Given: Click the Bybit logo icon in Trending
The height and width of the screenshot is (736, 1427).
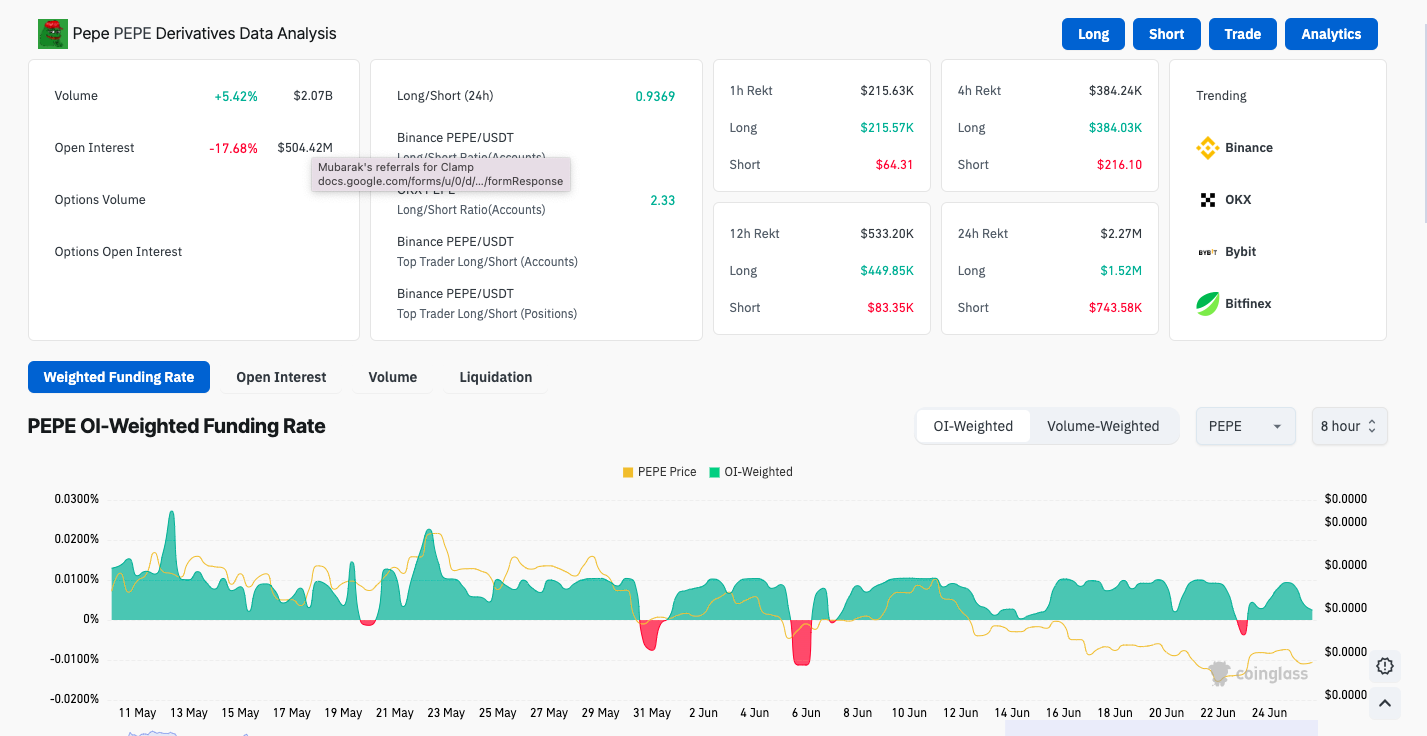Looking at the screenshot, I should click(1208, 252).
